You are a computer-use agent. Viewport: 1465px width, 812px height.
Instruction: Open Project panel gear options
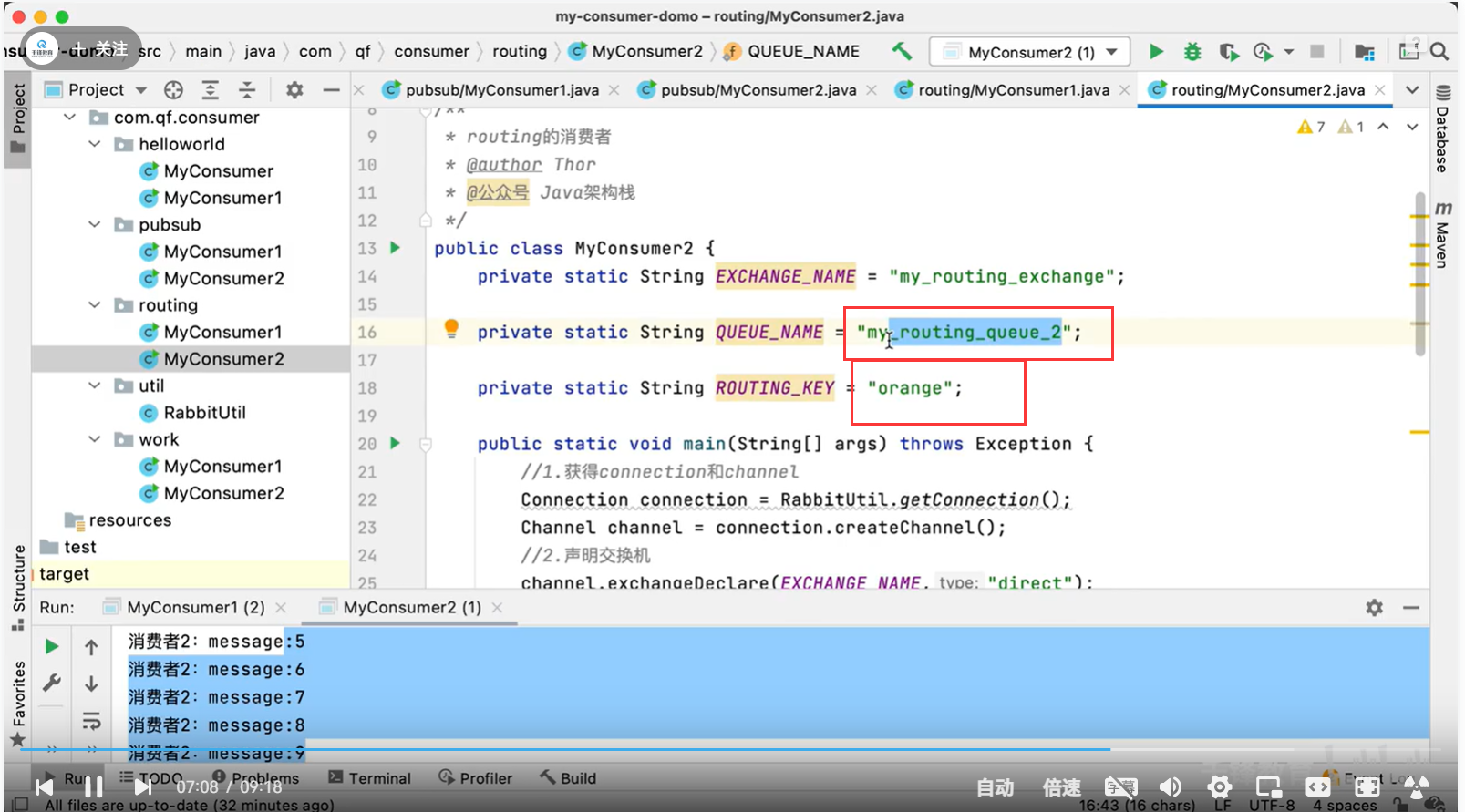point(294,89)
